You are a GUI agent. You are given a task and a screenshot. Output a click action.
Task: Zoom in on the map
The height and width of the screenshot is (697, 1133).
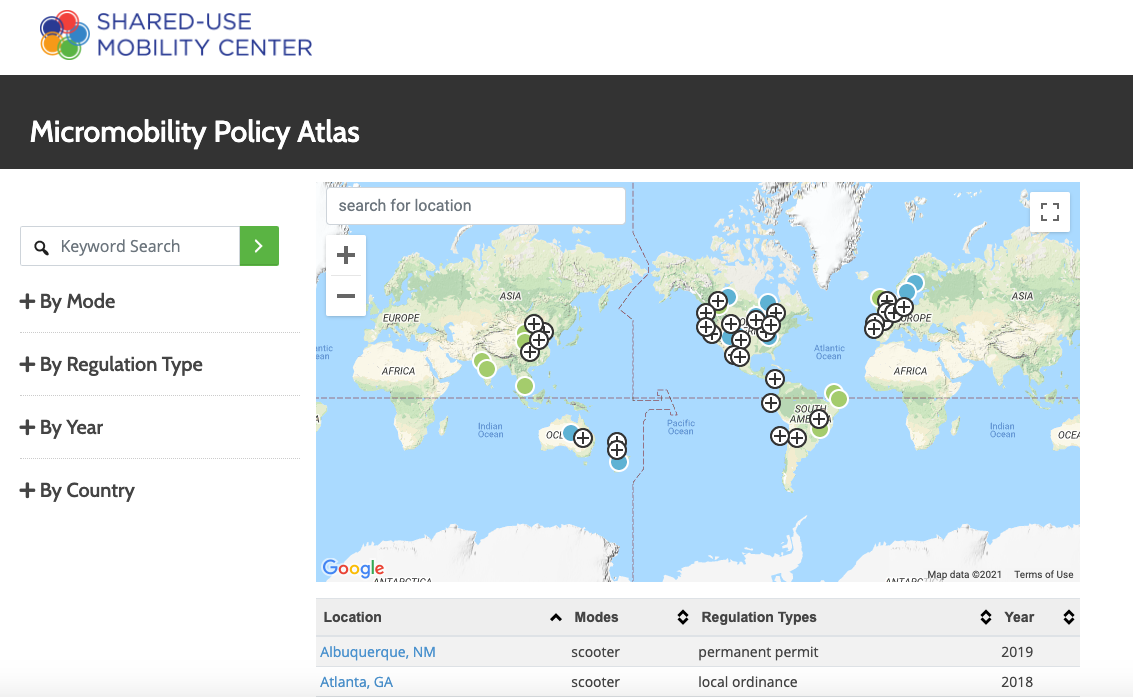(x=345, y=255)
